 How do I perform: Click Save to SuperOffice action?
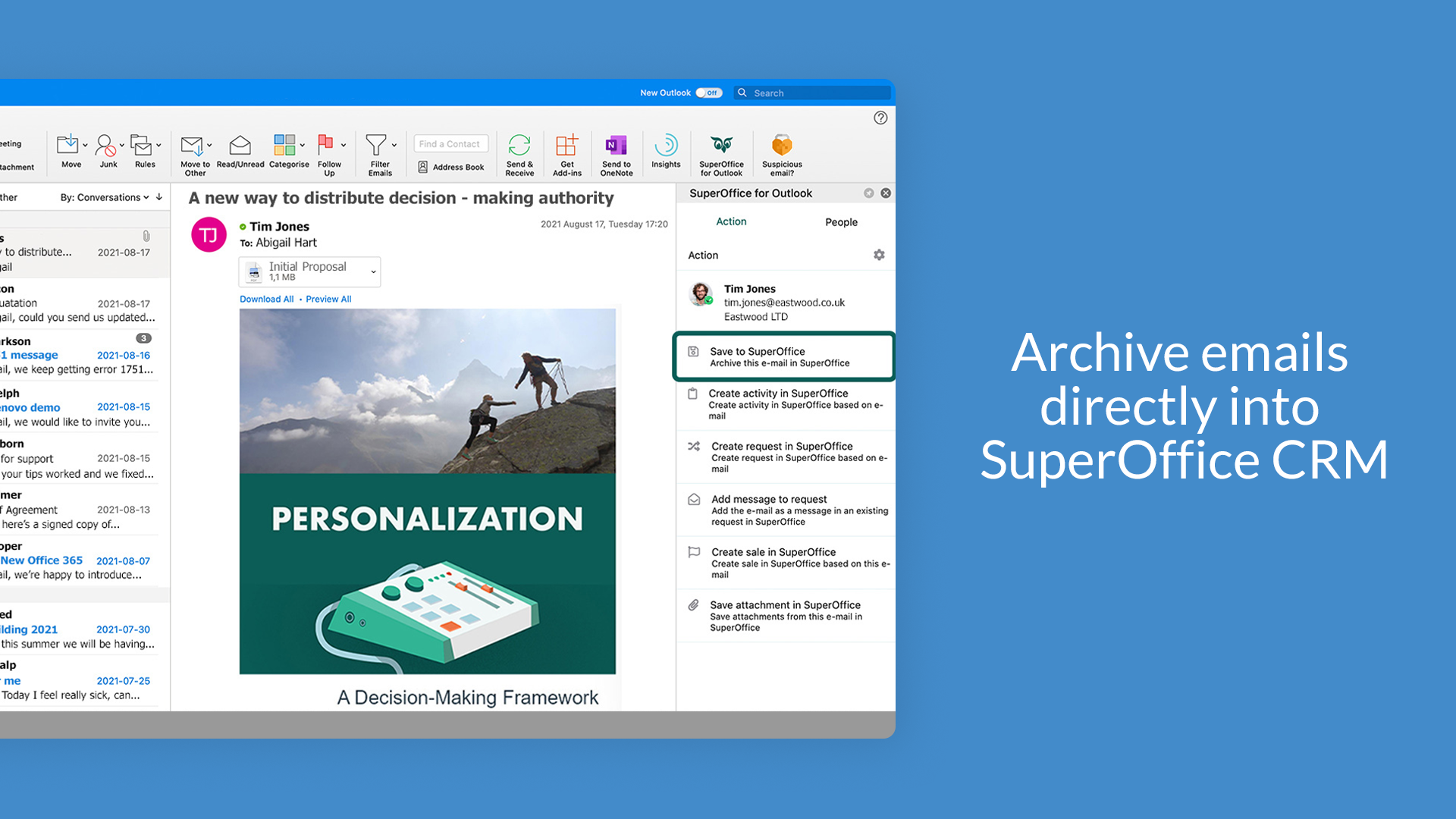(784, 356)
